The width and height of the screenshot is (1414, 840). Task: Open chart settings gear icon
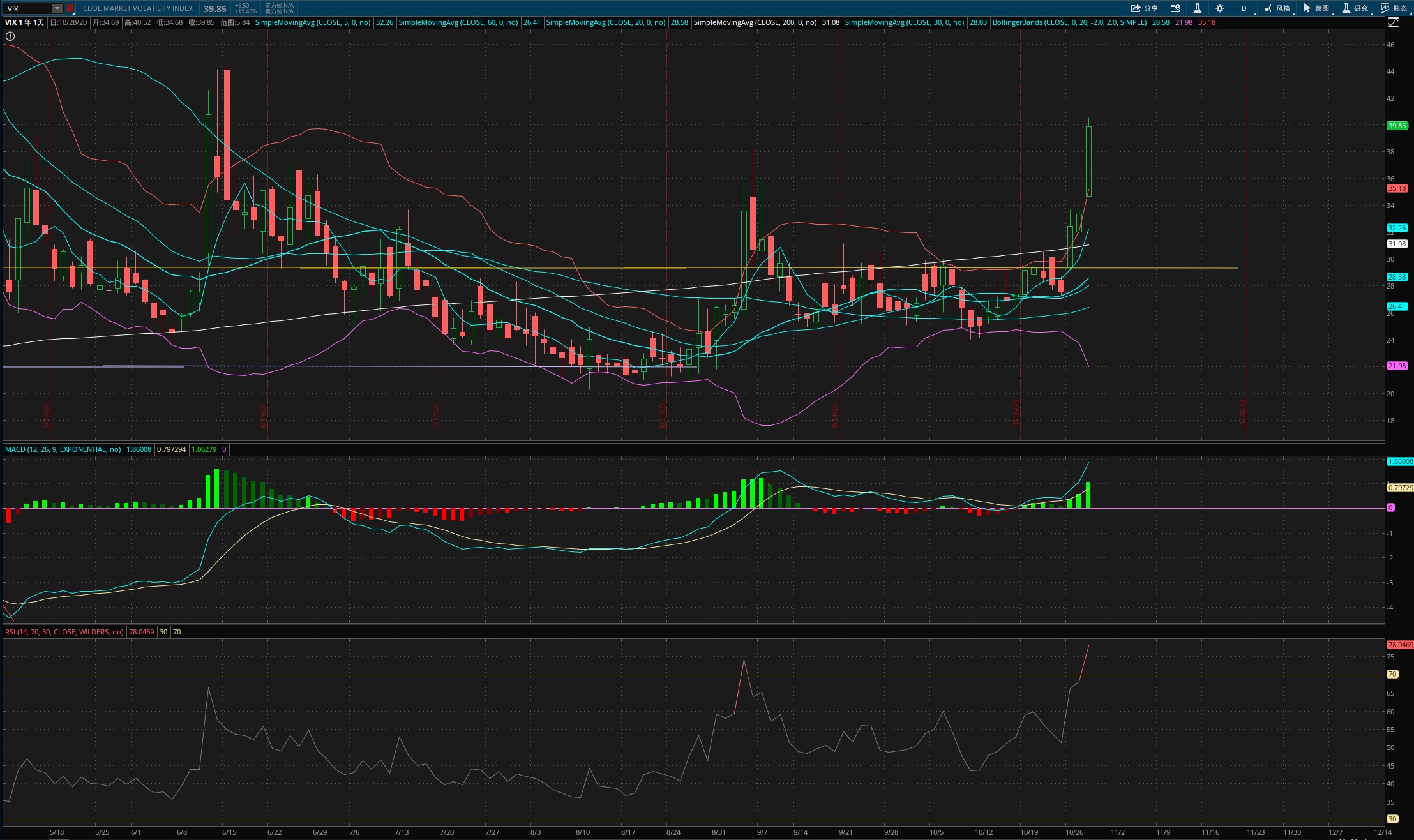point(1220,8)
